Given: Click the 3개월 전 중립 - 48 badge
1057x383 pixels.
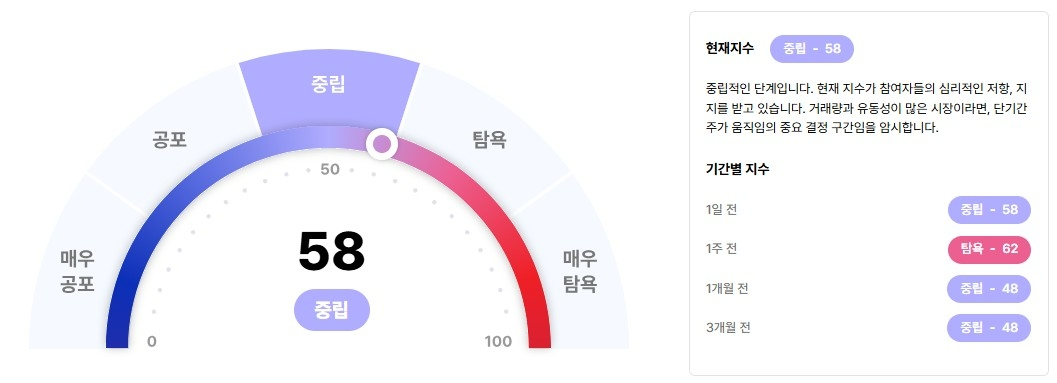Looking at the screenshot, I should pyautogui.click(x=989, y=328).
